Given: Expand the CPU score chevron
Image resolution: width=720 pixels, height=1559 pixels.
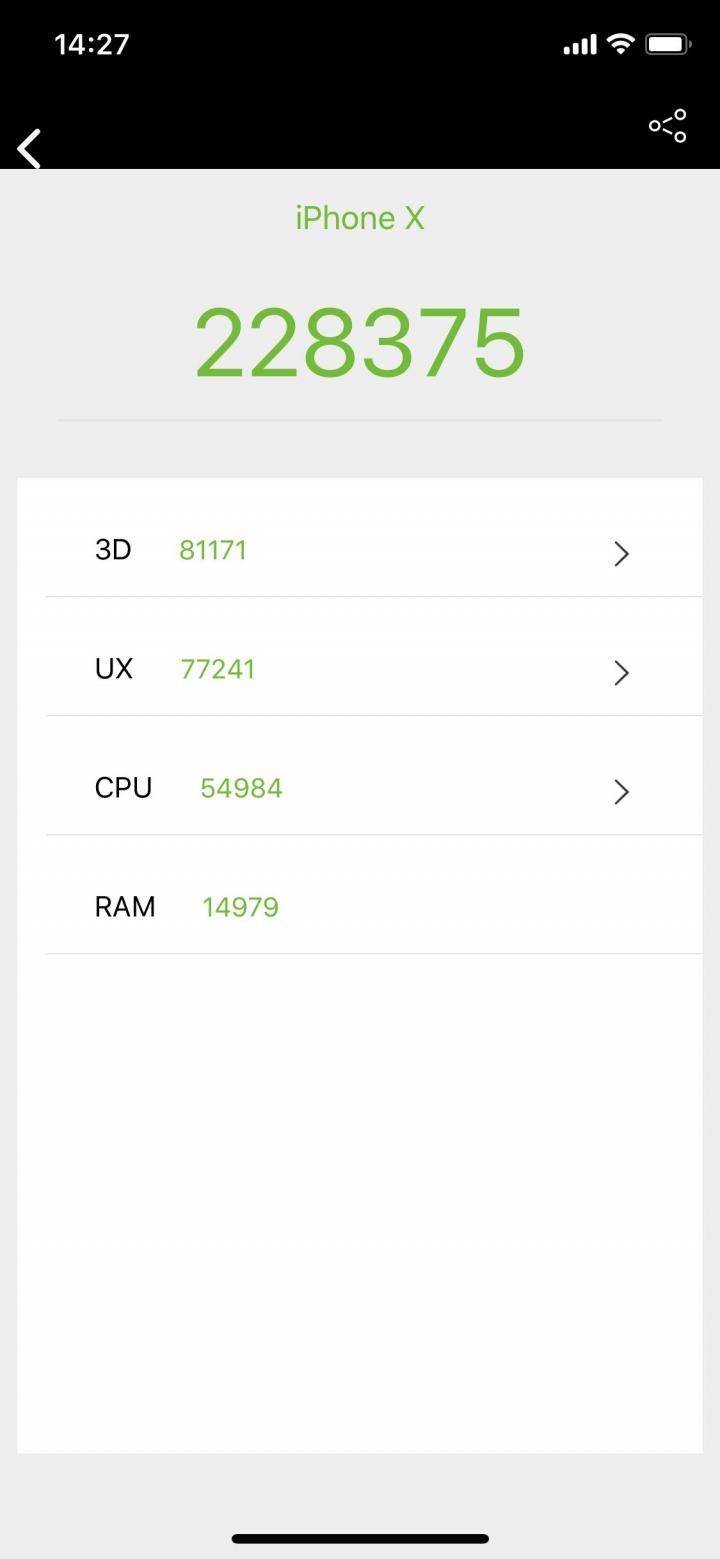Looking at the screenshot, I should pos(621,792).
